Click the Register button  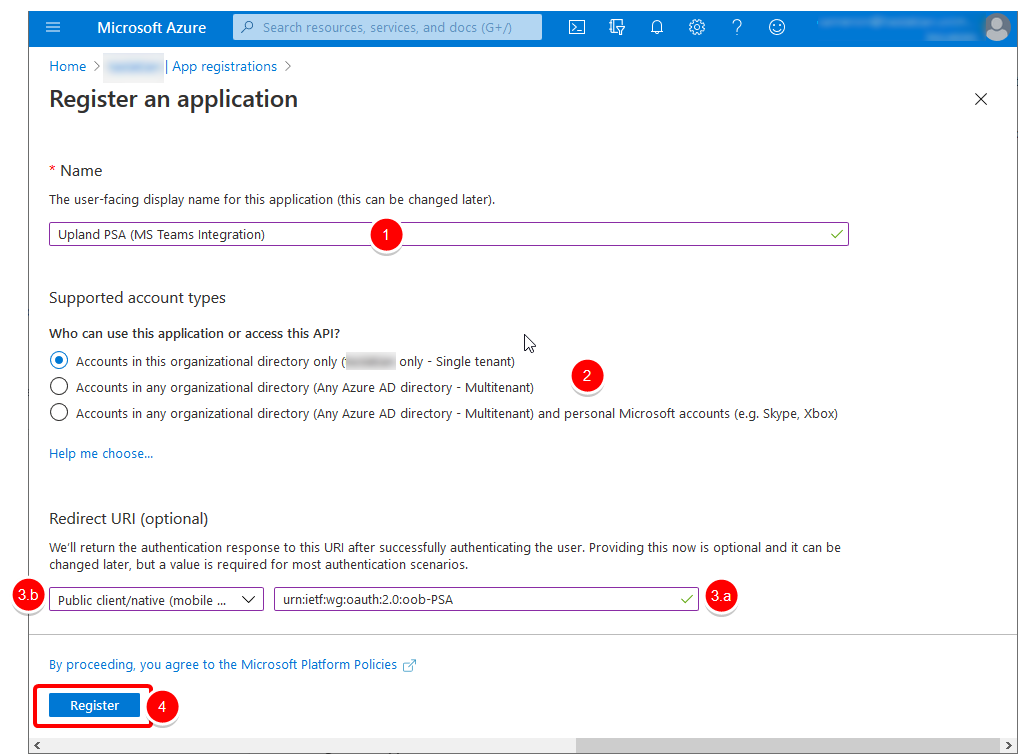point(95,706)
